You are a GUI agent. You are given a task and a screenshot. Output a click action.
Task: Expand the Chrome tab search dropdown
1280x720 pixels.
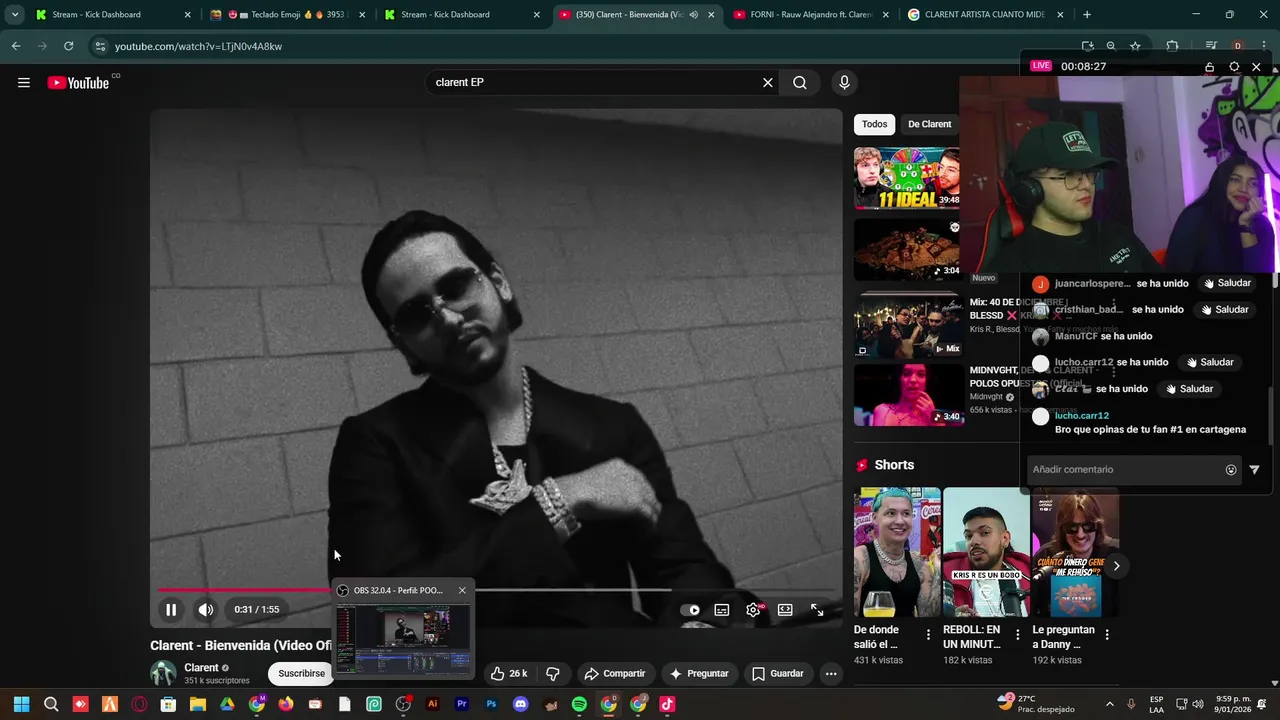[x=14, y=15]
